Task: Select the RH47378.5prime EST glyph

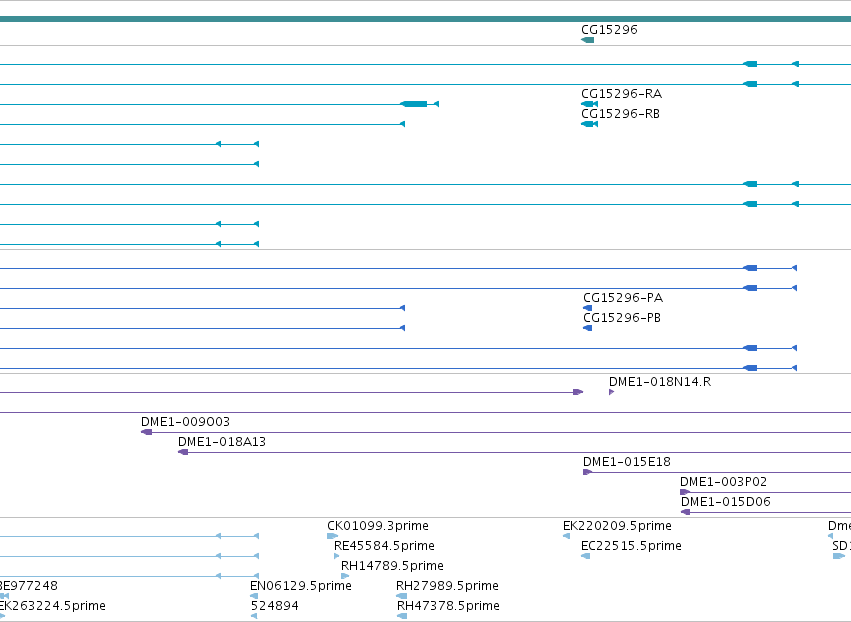Action: coord(402,616)
